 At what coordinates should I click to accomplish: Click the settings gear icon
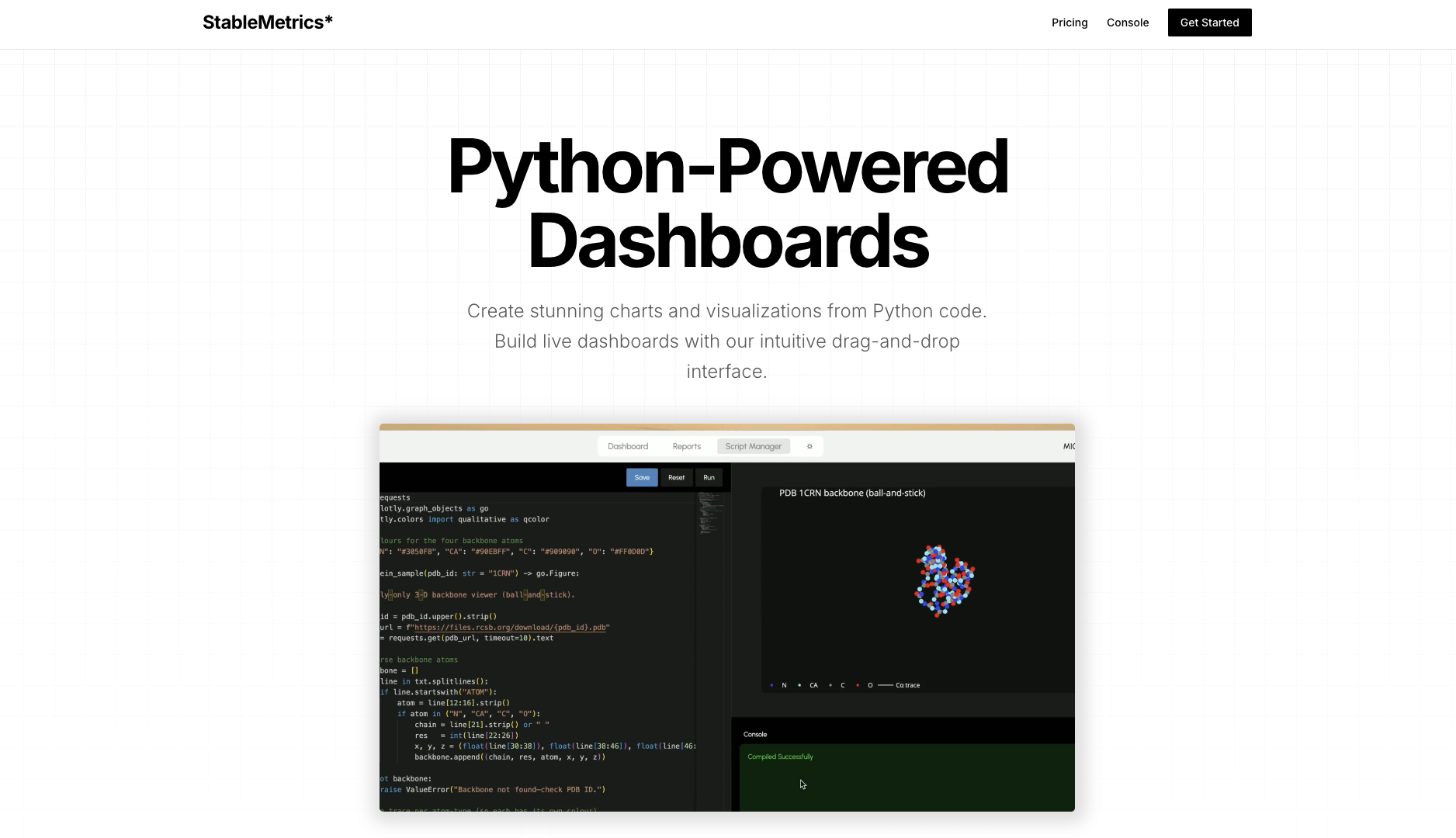[809, 446]
